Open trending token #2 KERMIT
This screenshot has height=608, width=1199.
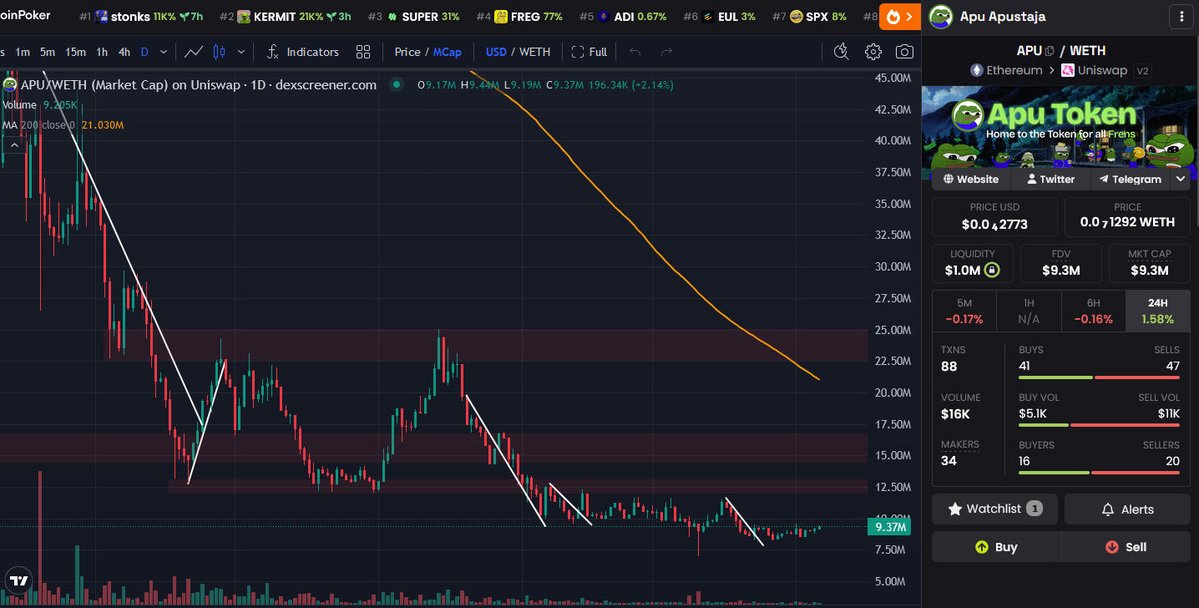coord(285,16)
